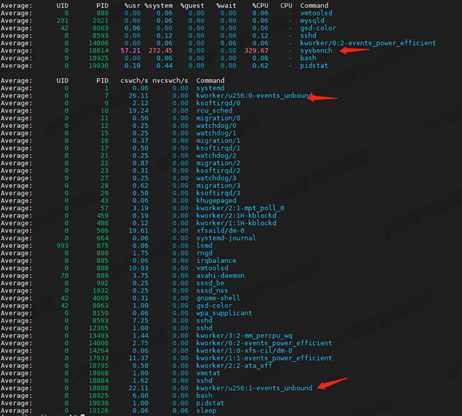Select kworker/u256:1-events_unbound process name
462x416 pixels.
254,388
